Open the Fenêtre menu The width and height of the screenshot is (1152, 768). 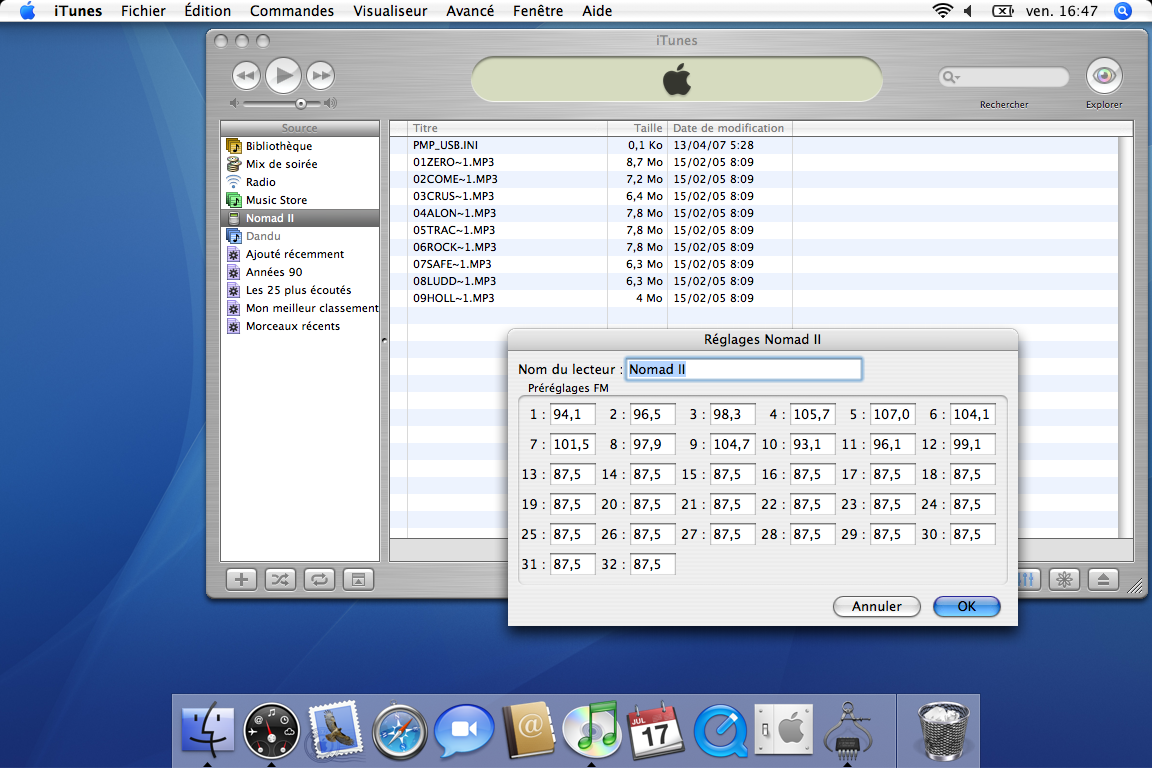click(x=538, y=11)
